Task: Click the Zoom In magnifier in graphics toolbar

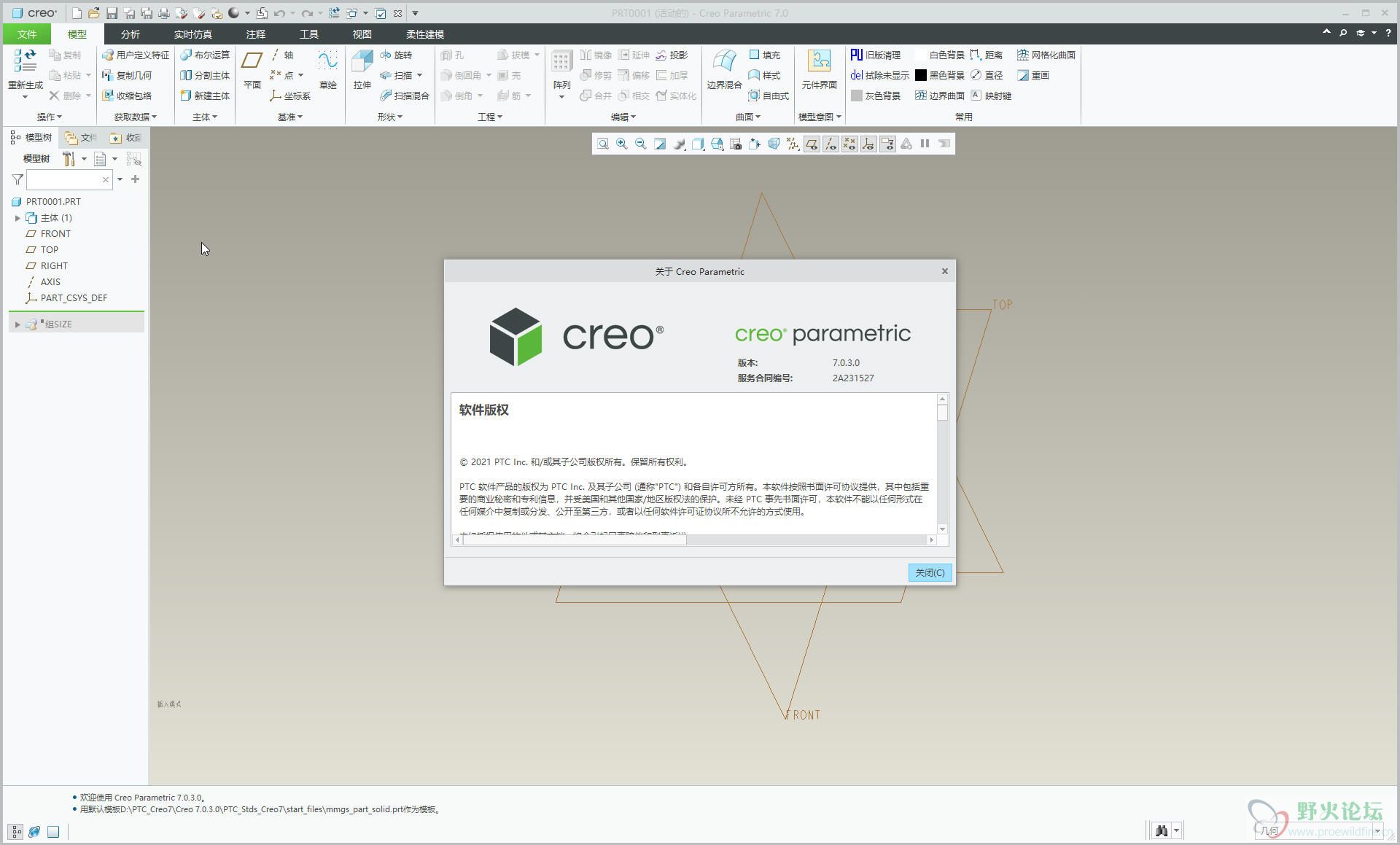Action: (622, 144)
